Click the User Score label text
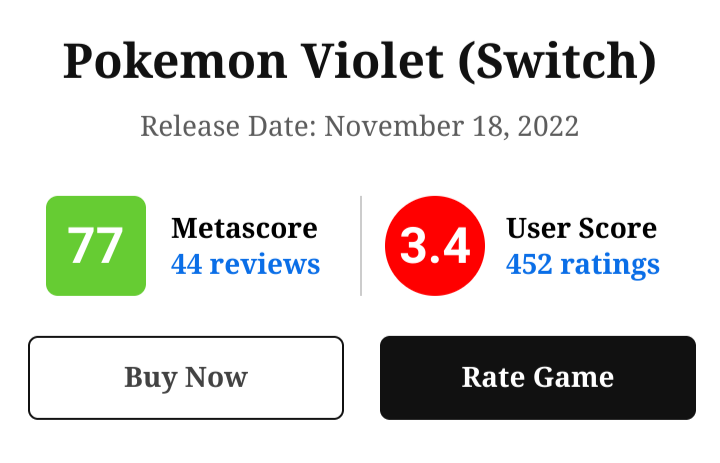720x463 pixels. (581, 228)
